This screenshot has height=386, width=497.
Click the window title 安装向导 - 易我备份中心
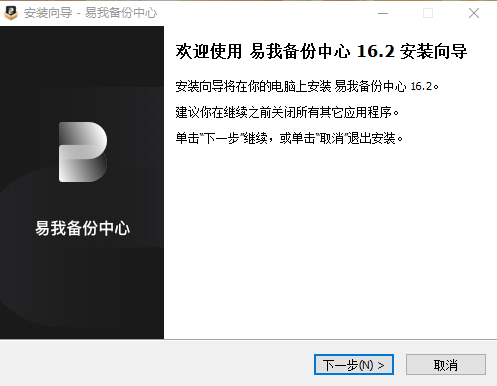click(90, 13)
